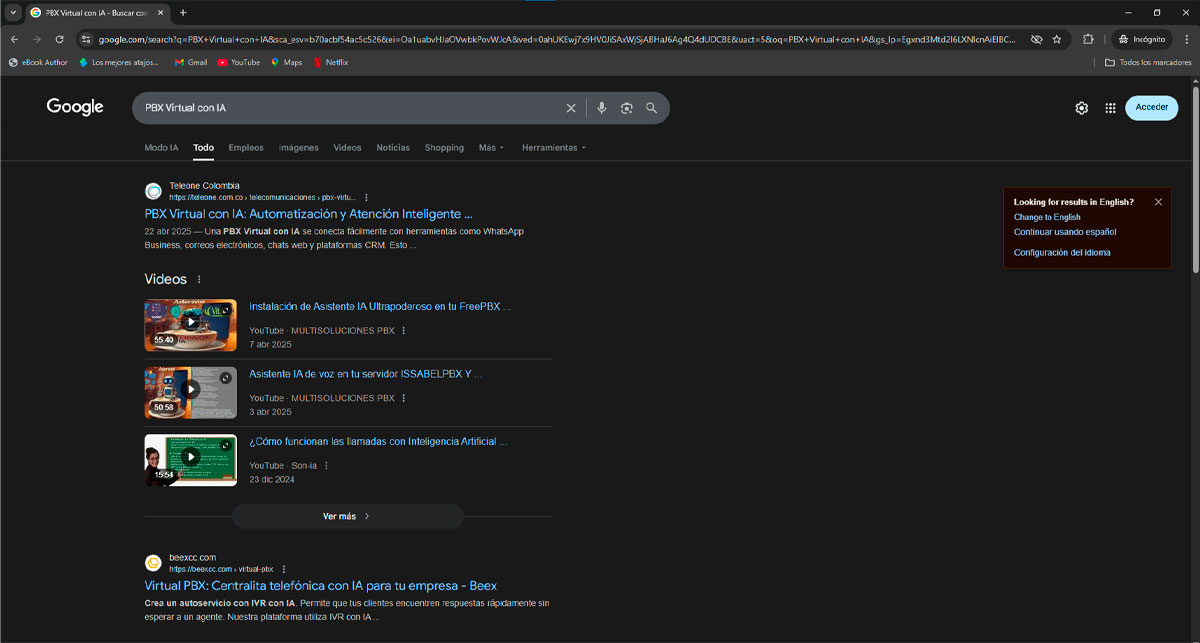
Task: Click the address bar URL
Action: tap(557, 39)
